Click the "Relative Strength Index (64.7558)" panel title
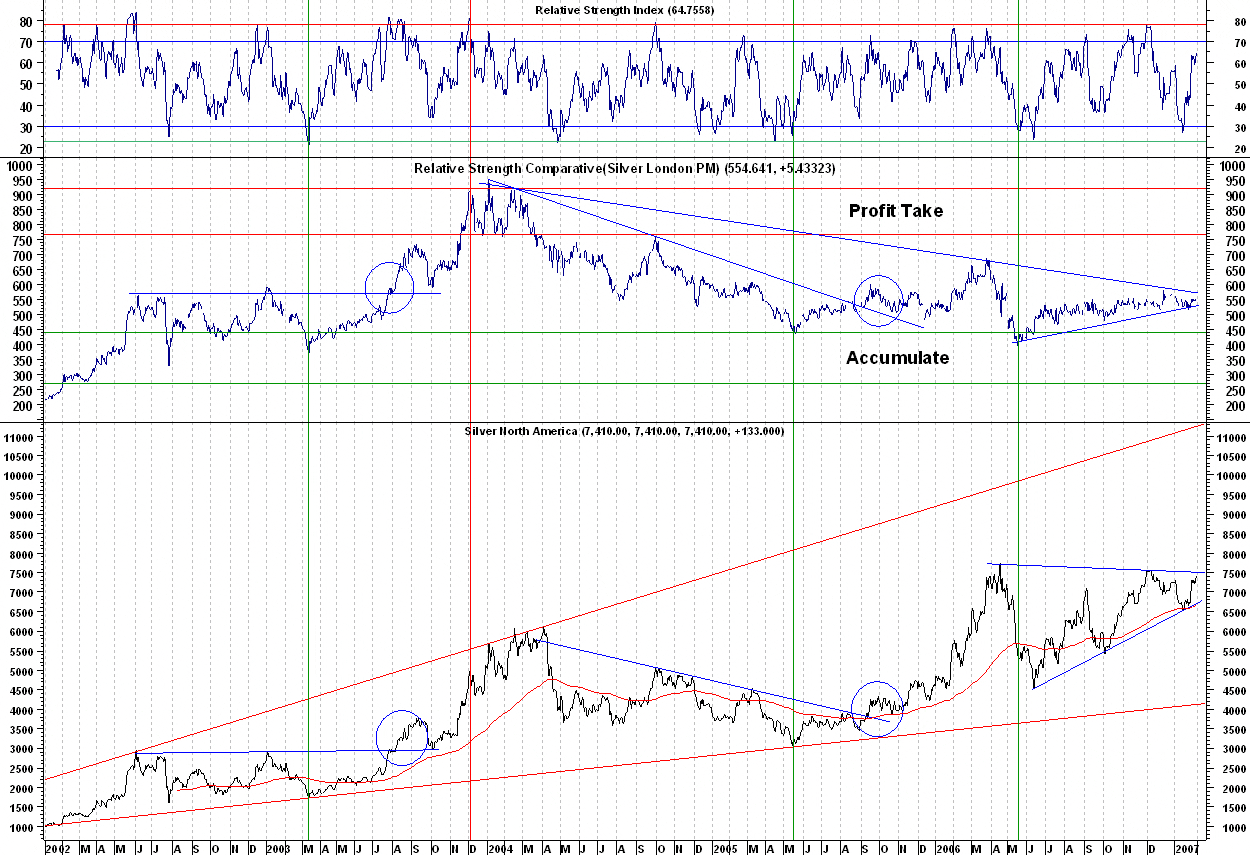The image size is (1250, 855). (x=625, y=9)
